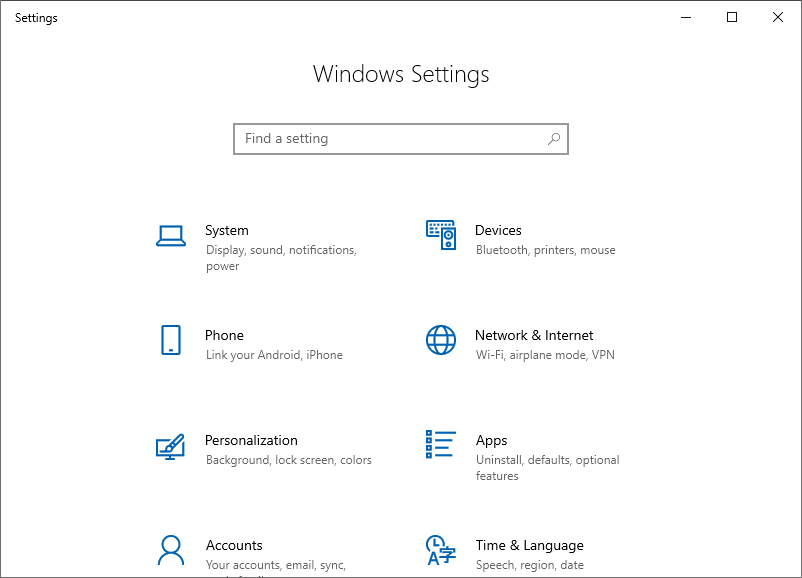Click the 'Windows Settings' heading
Viewport: 802px width, 578px height.
point(401,75)
